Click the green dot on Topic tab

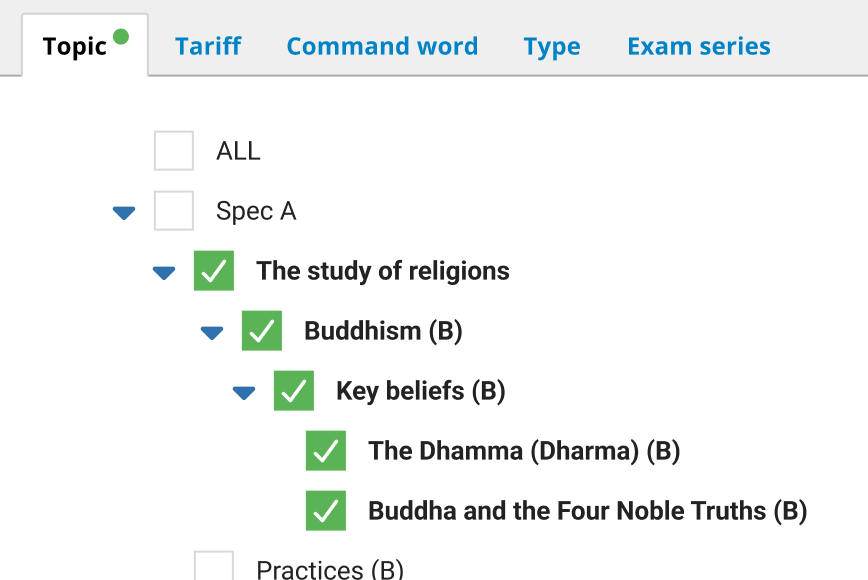point(121,37)
